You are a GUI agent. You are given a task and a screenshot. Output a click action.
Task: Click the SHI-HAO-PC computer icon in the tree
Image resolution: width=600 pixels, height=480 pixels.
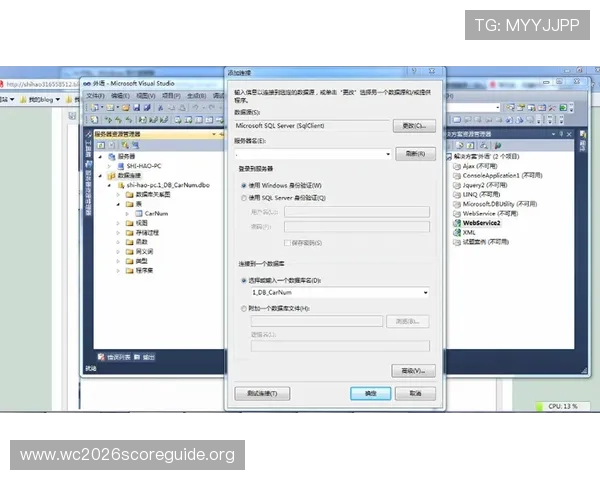pyautogui.click(x=121, y=166)
